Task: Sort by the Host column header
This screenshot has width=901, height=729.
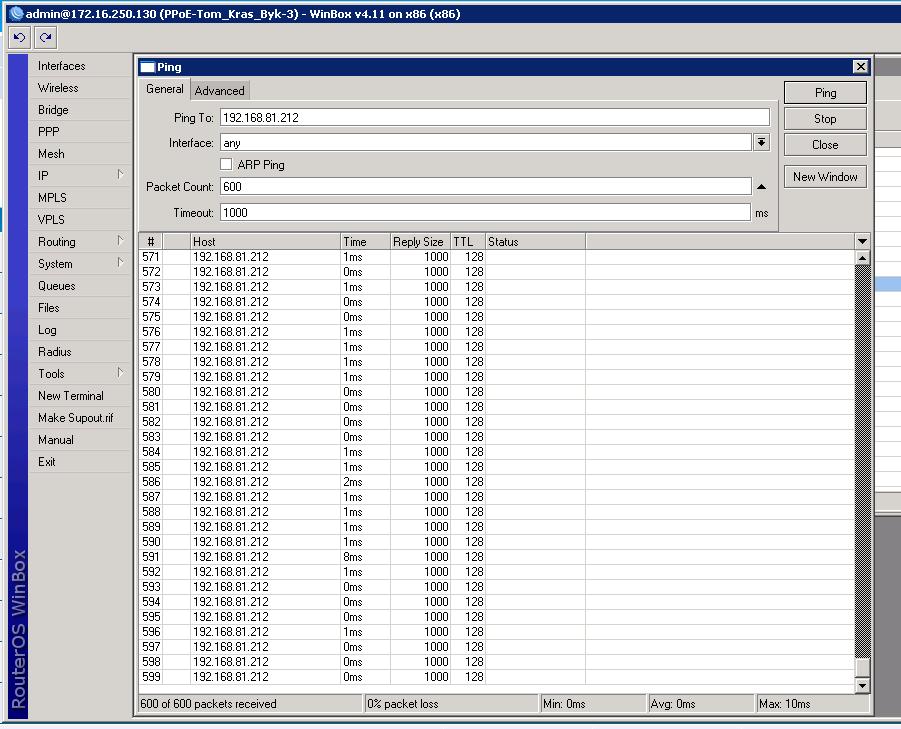Action: click(x=265, y=241)
